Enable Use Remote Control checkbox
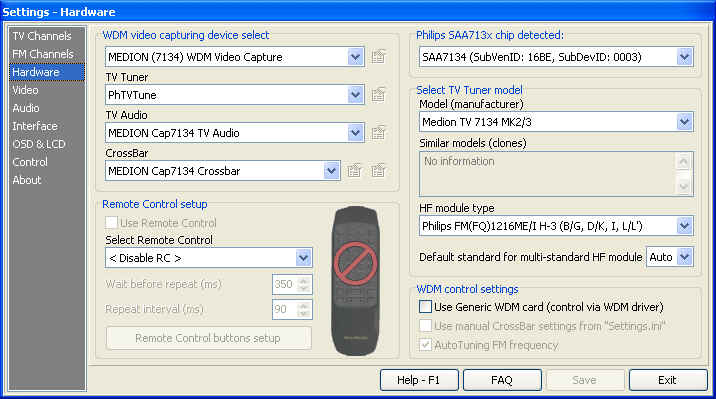716x399 pixels. [111, 223]
